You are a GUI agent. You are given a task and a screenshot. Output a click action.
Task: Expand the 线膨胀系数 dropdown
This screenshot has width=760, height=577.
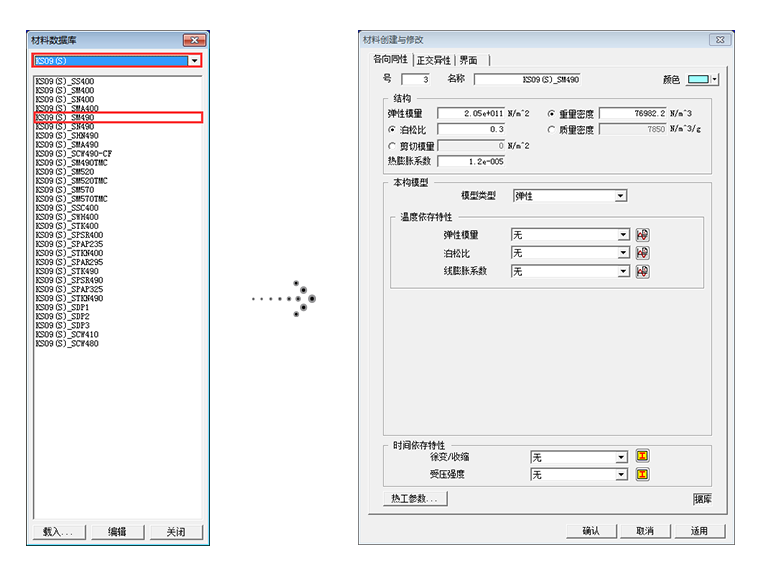click(623, 271)
